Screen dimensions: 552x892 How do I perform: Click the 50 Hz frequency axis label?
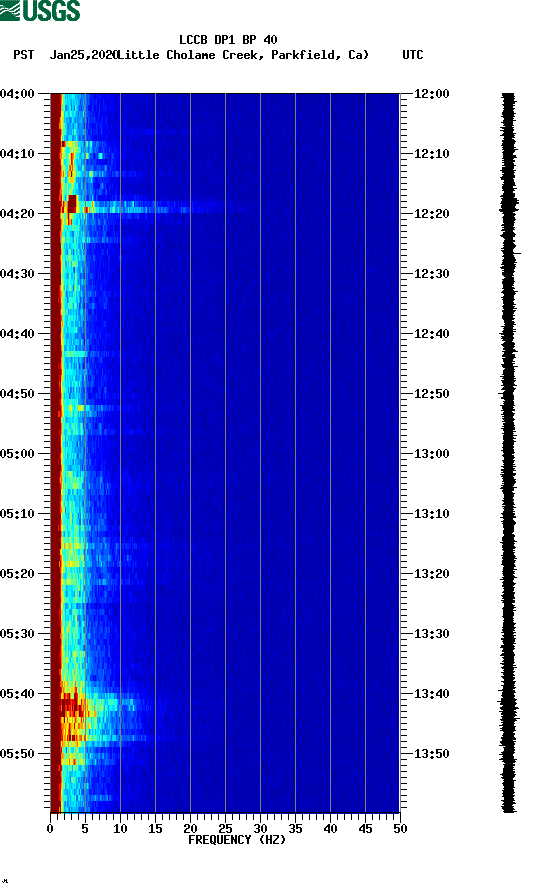click(x=400, y=829)
